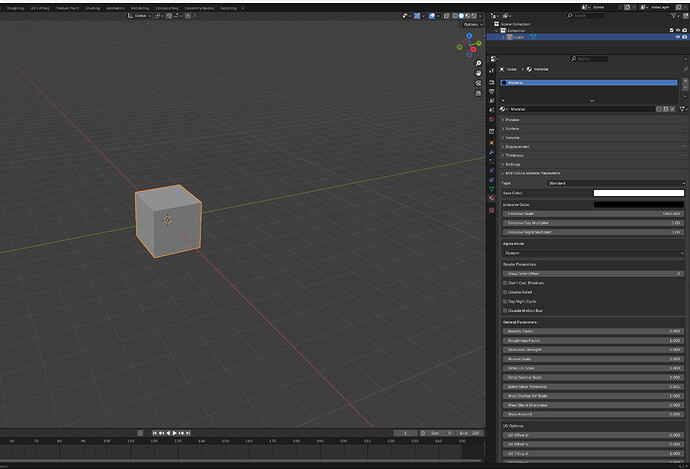The height and width of the screenshot is (469, 690).
Task: Click the viewport zoom magnifier icon
Action: tap(478, 63)
